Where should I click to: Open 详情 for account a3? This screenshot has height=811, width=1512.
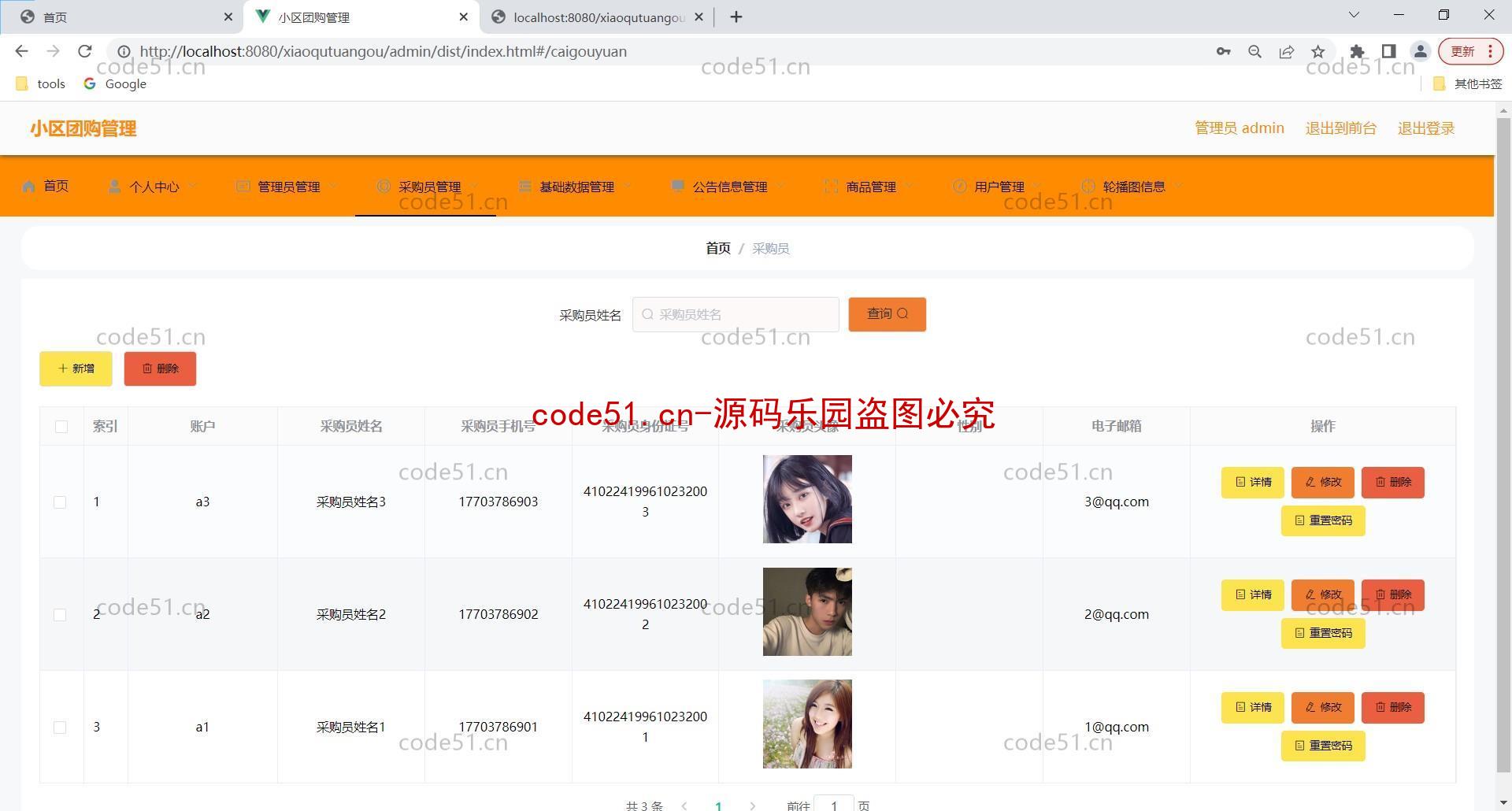[x=1252, y=482]
